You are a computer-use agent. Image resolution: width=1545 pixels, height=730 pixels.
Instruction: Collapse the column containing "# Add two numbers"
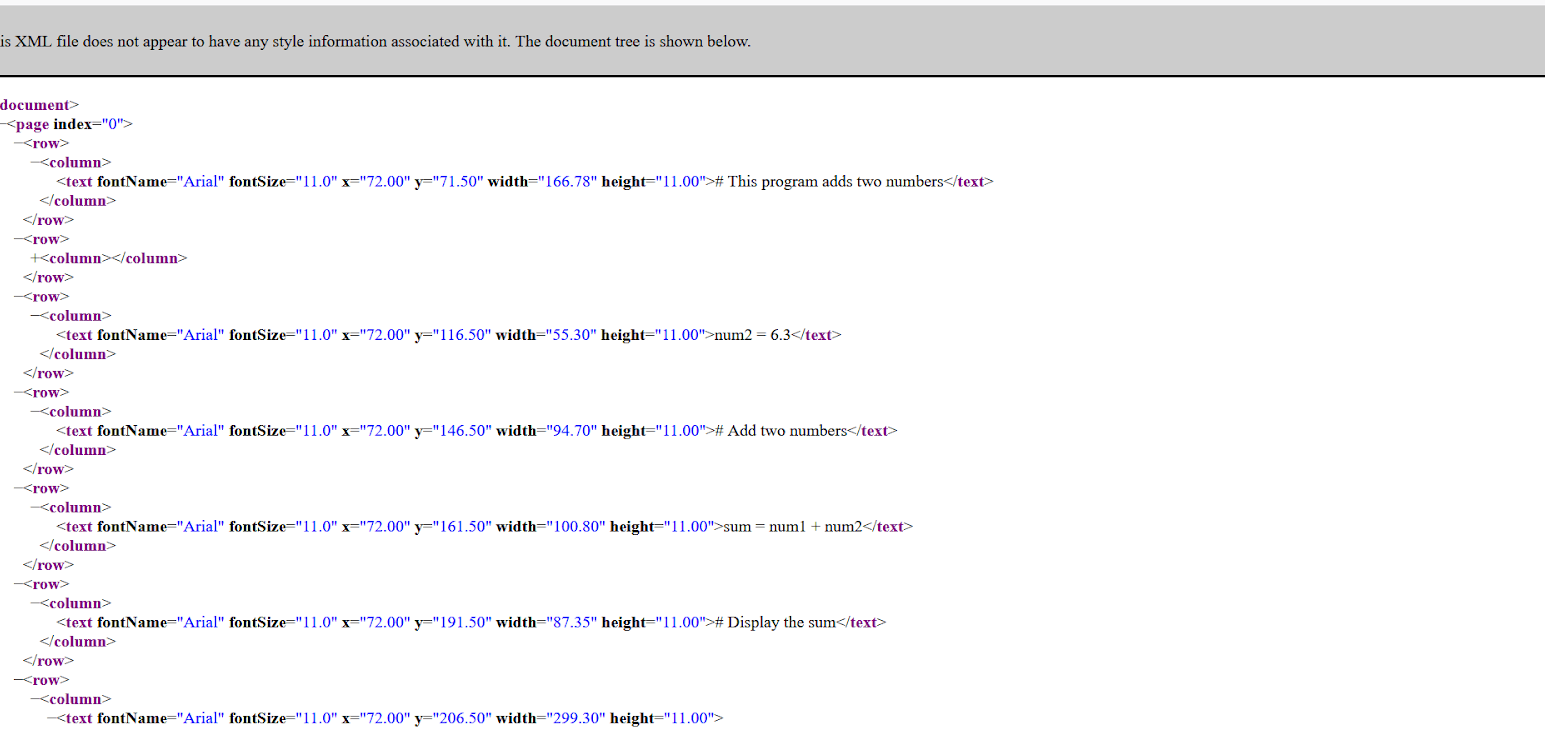[x=36, y=412]
